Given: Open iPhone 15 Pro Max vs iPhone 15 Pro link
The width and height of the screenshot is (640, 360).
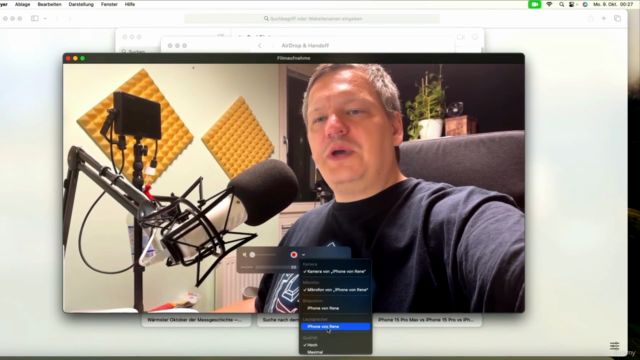Looking at the screenshot, I should tap(426, 320).
